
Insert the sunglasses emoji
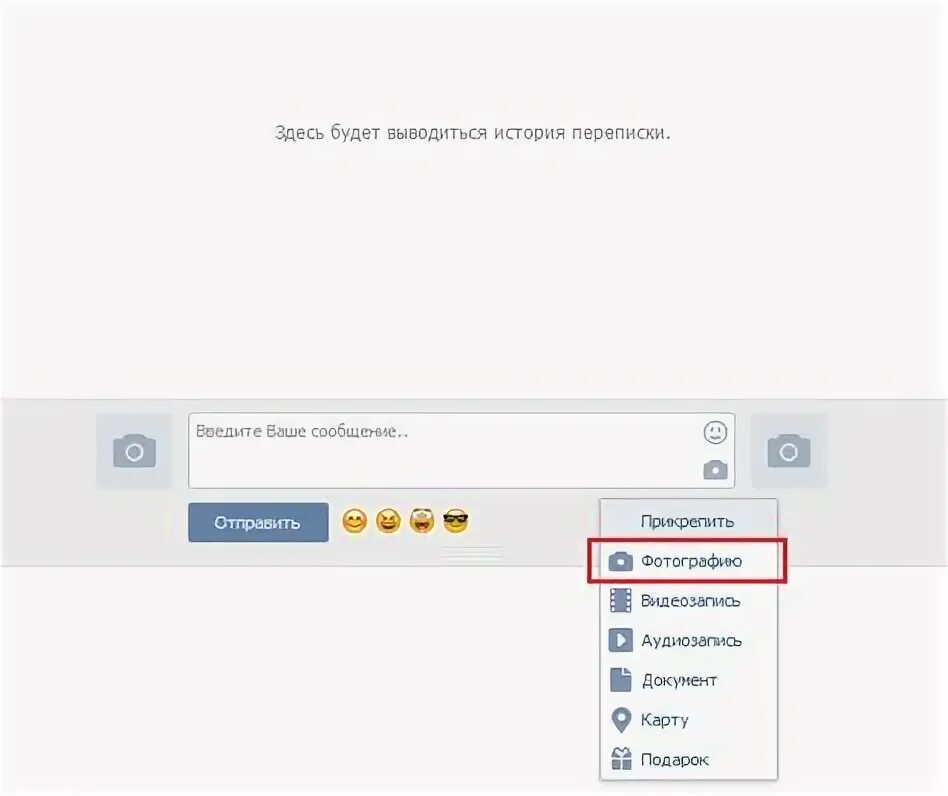point(456,521)
